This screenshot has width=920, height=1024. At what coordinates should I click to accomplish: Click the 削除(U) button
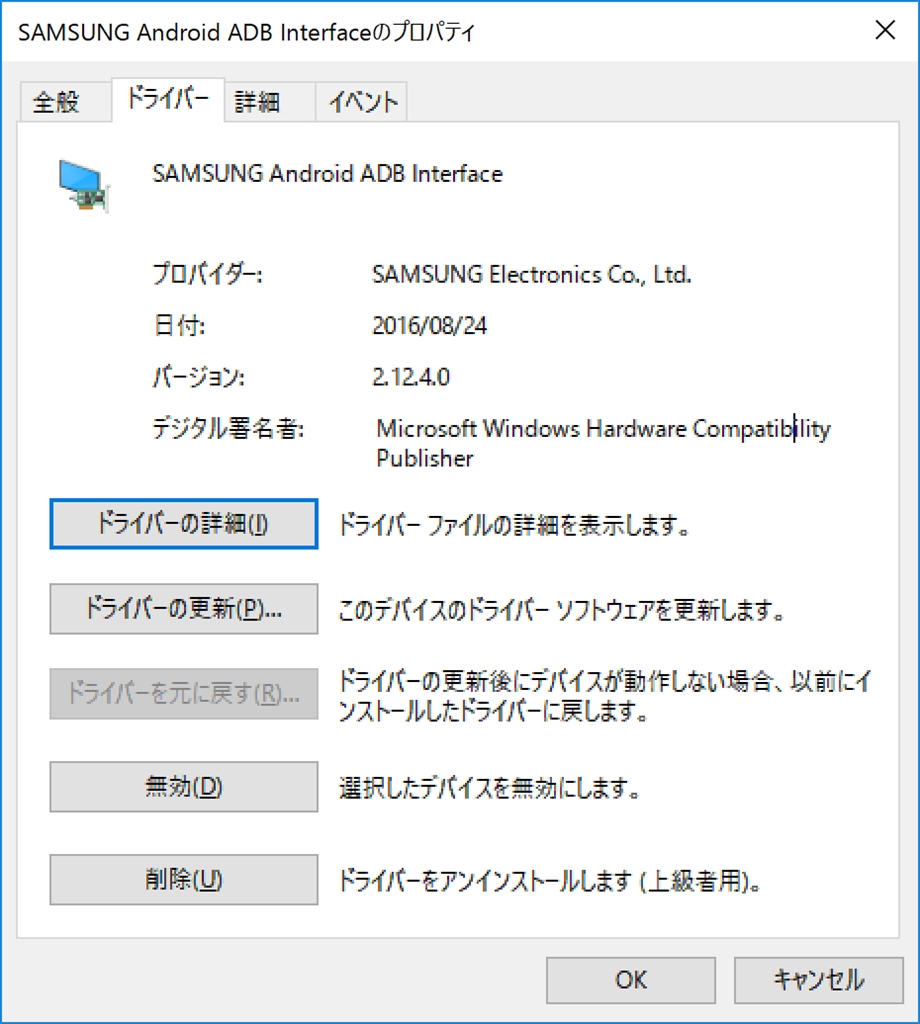[183, 880]
